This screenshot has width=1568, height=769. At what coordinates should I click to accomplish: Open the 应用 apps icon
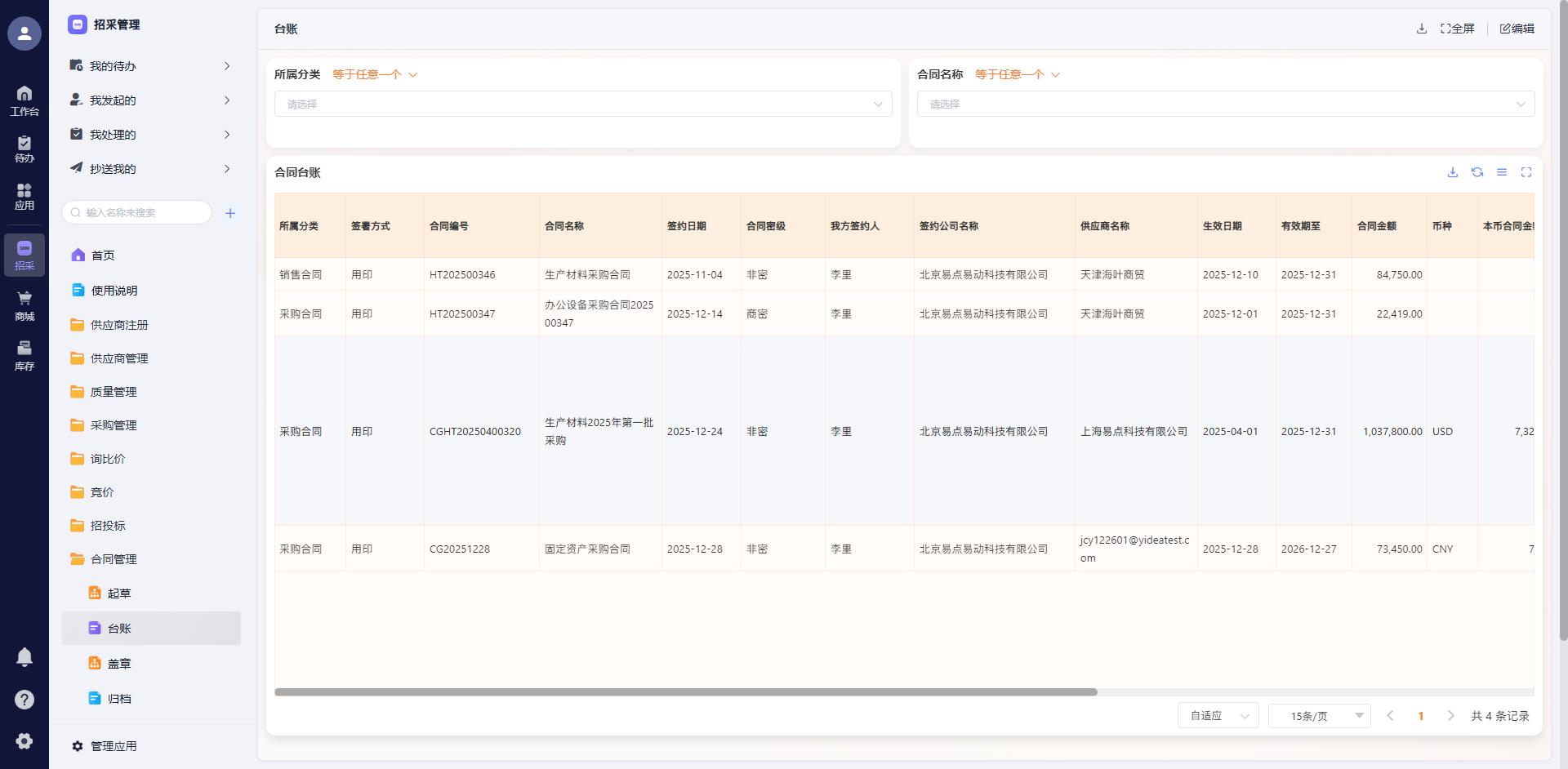tap(24, 197)
